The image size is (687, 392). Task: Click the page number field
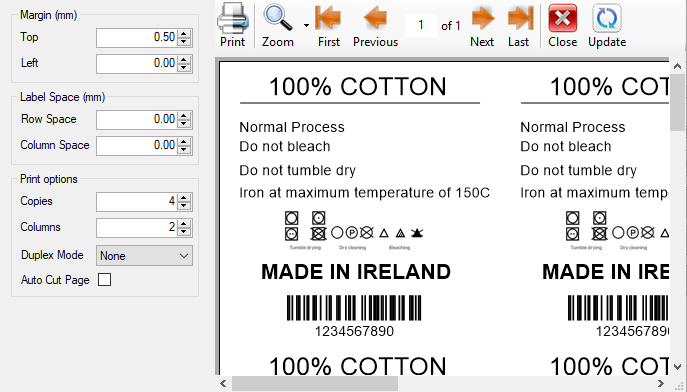point(421,25)
